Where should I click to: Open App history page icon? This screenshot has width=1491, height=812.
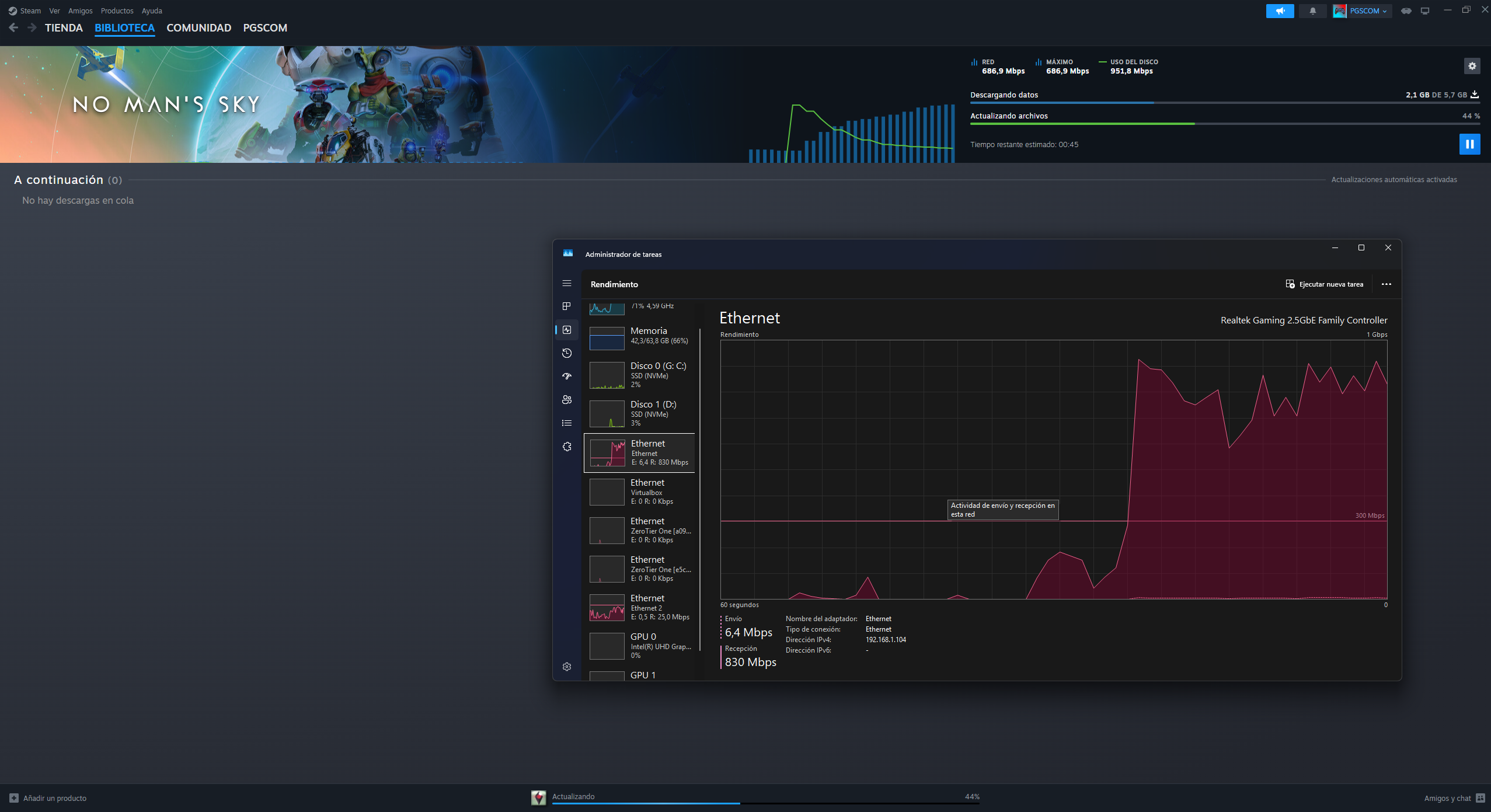tap(566, 353)
